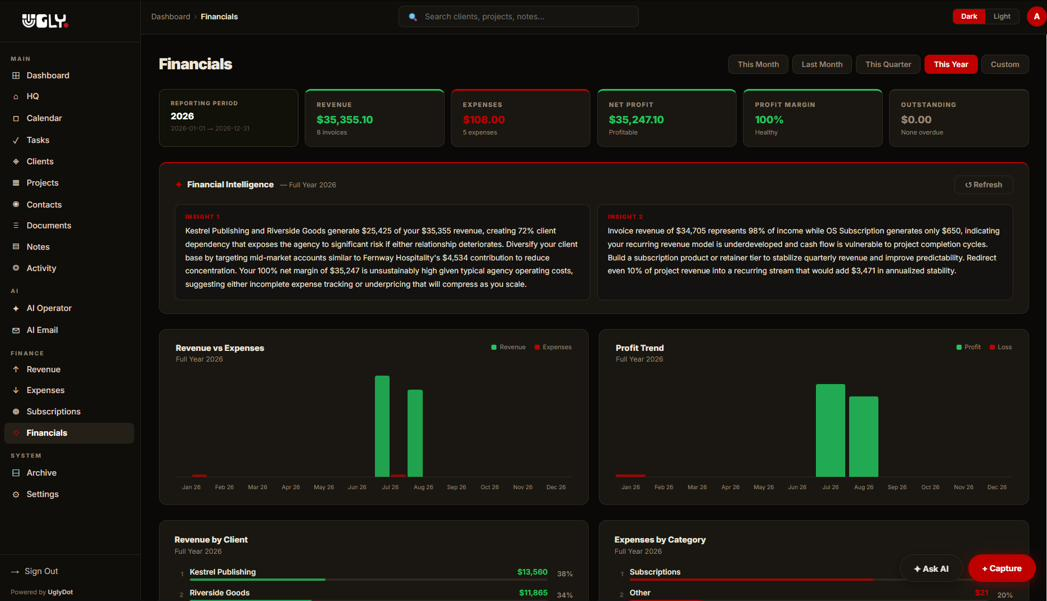Refresh the Financial Intelligence insights
The width and height of the screenshot is (1047, 601).
pos(983,185)
